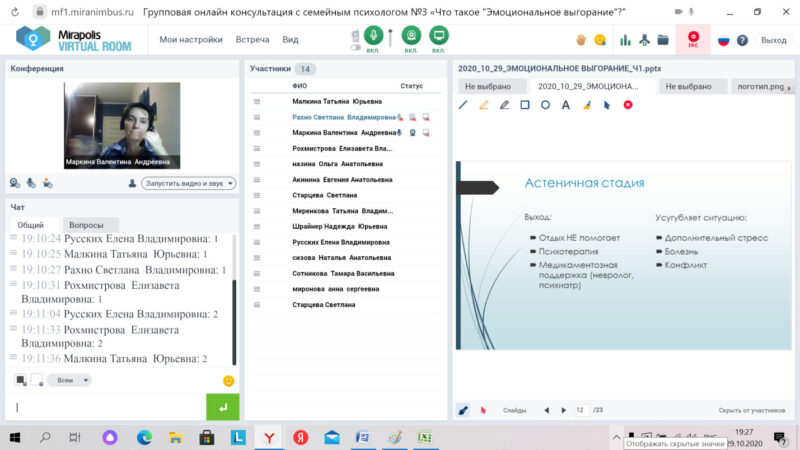This screenshot has height=450, width=800.
Task: Open the emoji status icon in header
Action: coord(600,40)
